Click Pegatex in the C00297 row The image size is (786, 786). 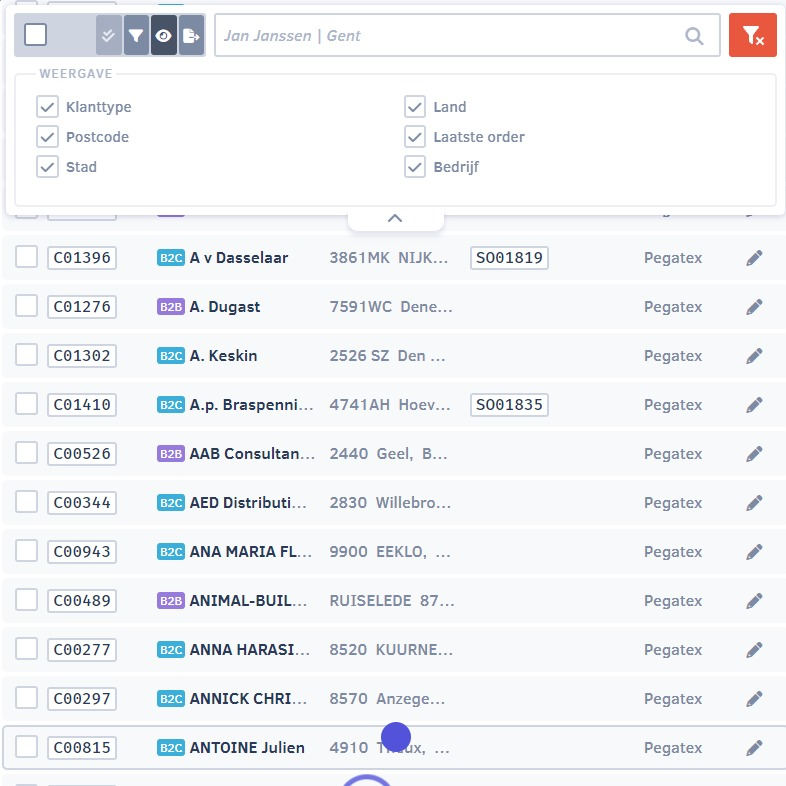click(673, 699)
